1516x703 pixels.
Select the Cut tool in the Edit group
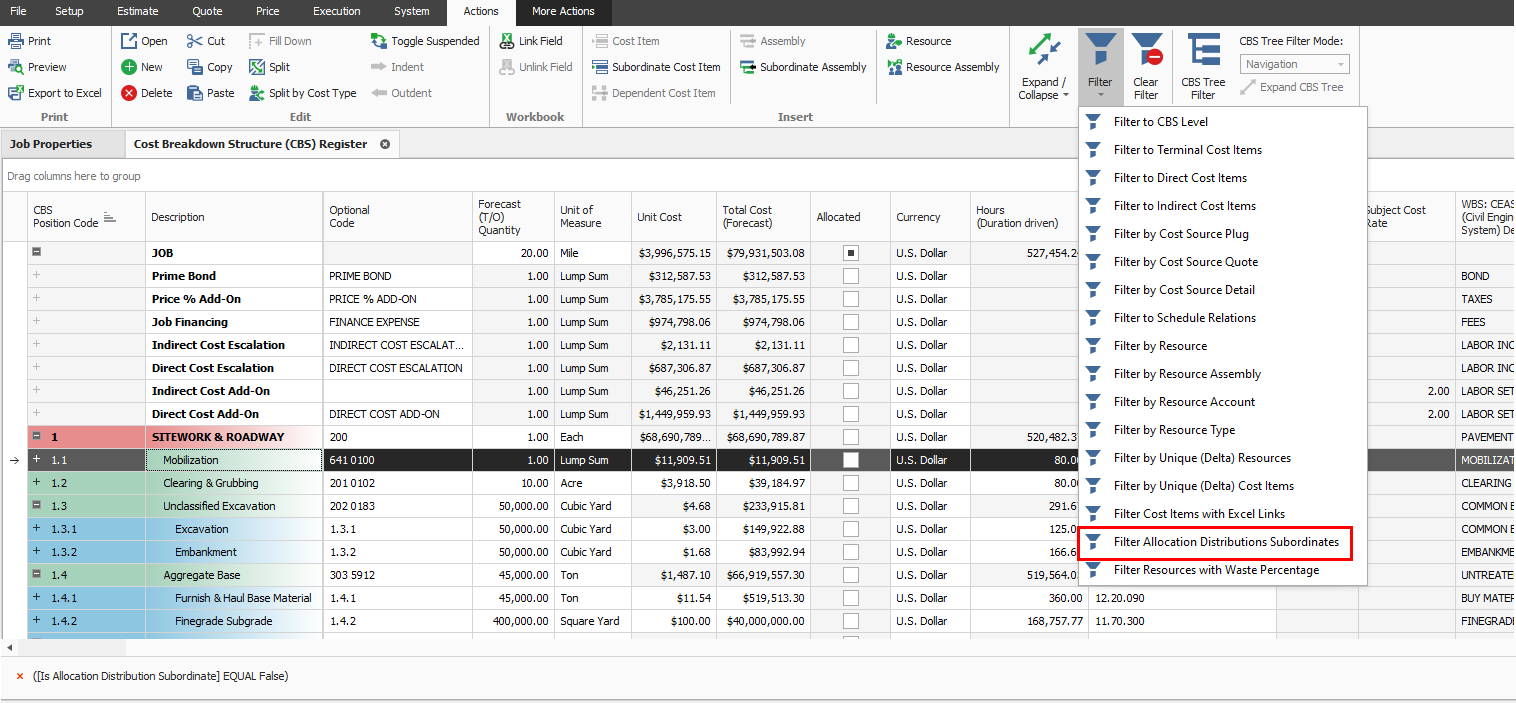point(204,40)
